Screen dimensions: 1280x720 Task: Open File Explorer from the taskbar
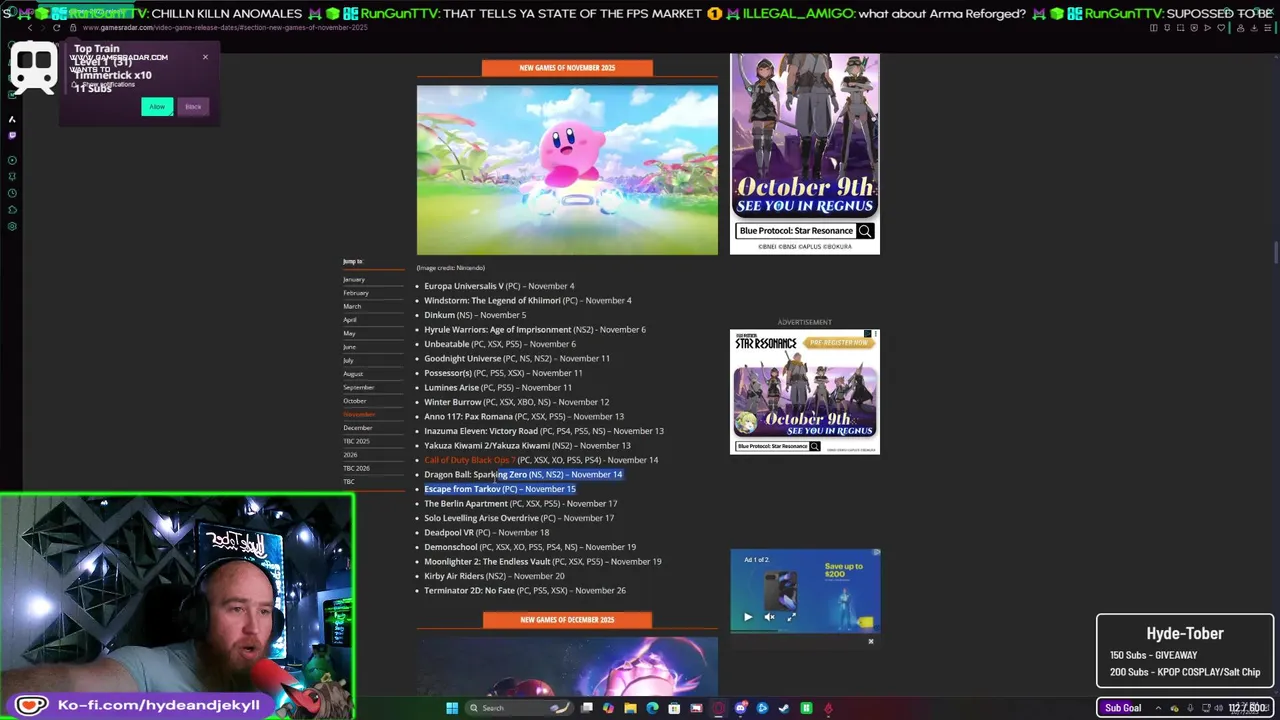point(630,708)
